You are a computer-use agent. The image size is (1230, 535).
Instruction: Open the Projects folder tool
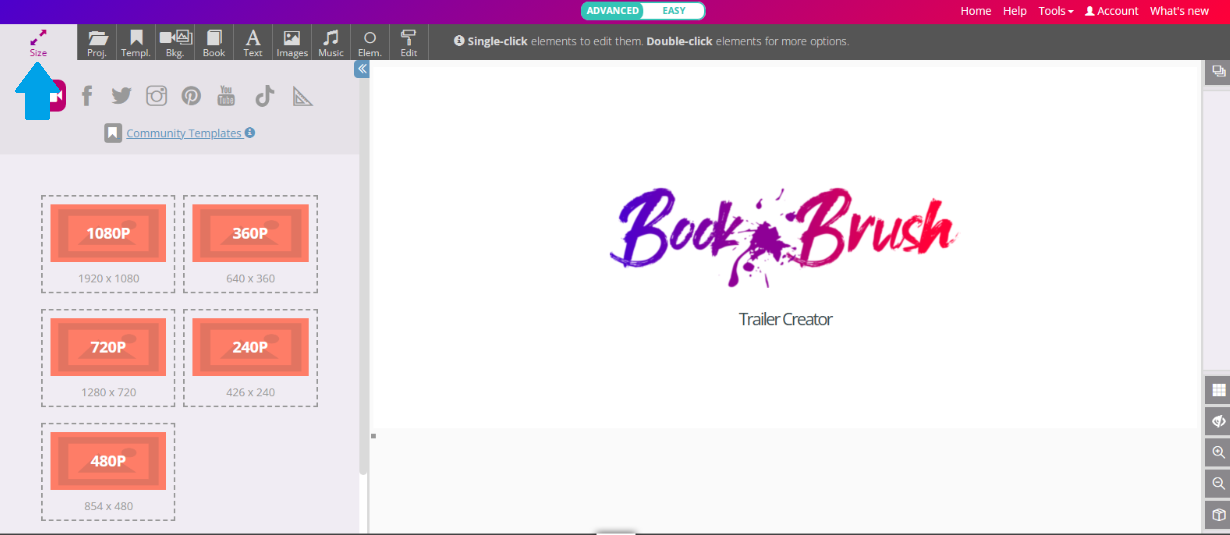point(97,42)
